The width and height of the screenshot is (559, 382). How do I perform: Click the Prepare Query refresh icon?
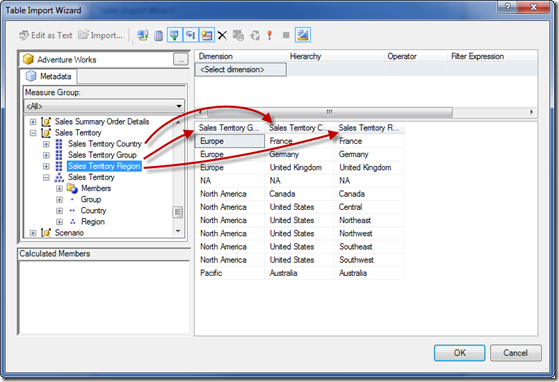[255, 35]
